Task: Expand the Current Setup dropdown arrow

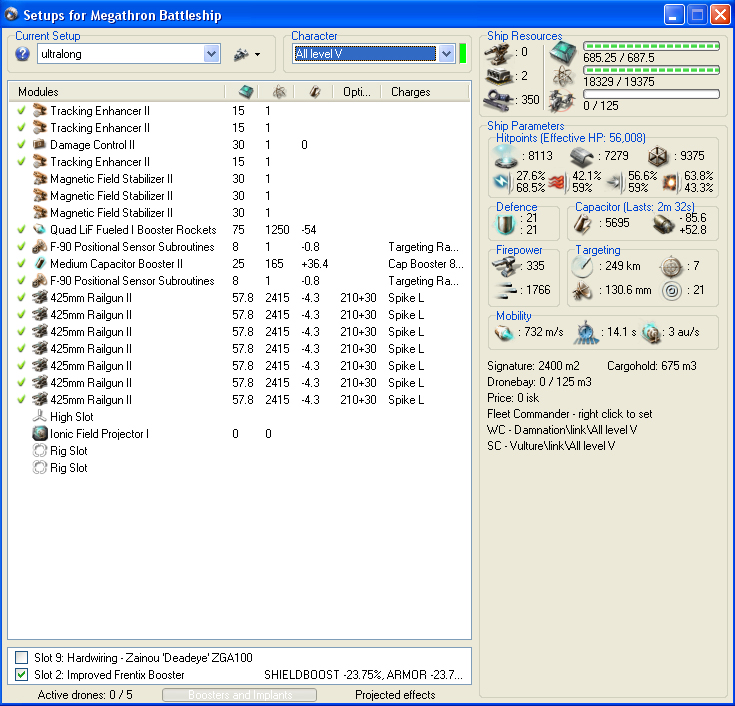Action: coord(211,54)
